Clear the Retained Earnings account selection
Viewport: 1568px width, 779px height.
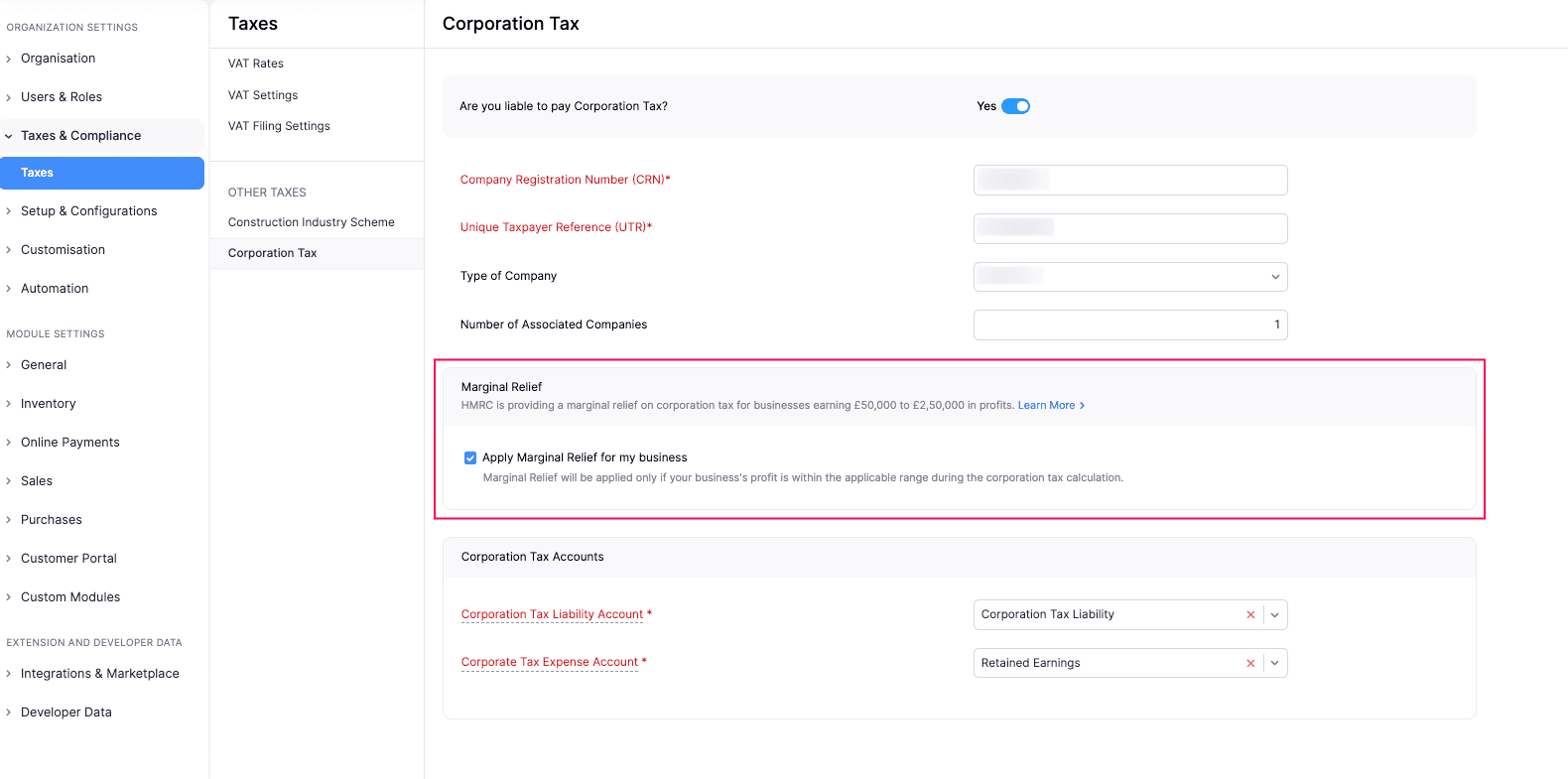coord(1250,663)
